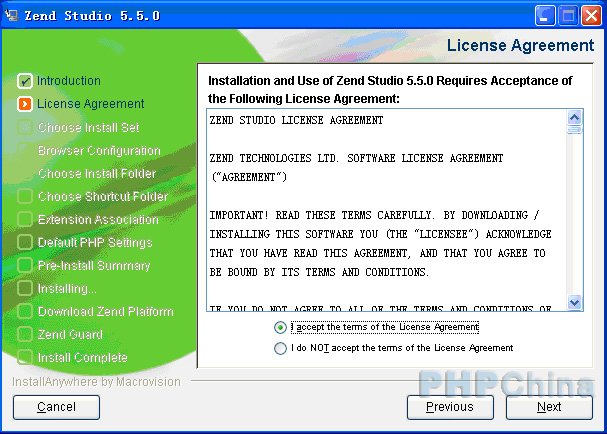
Task: Click the Pre-Install Summary step box icon
Action: 25,265
